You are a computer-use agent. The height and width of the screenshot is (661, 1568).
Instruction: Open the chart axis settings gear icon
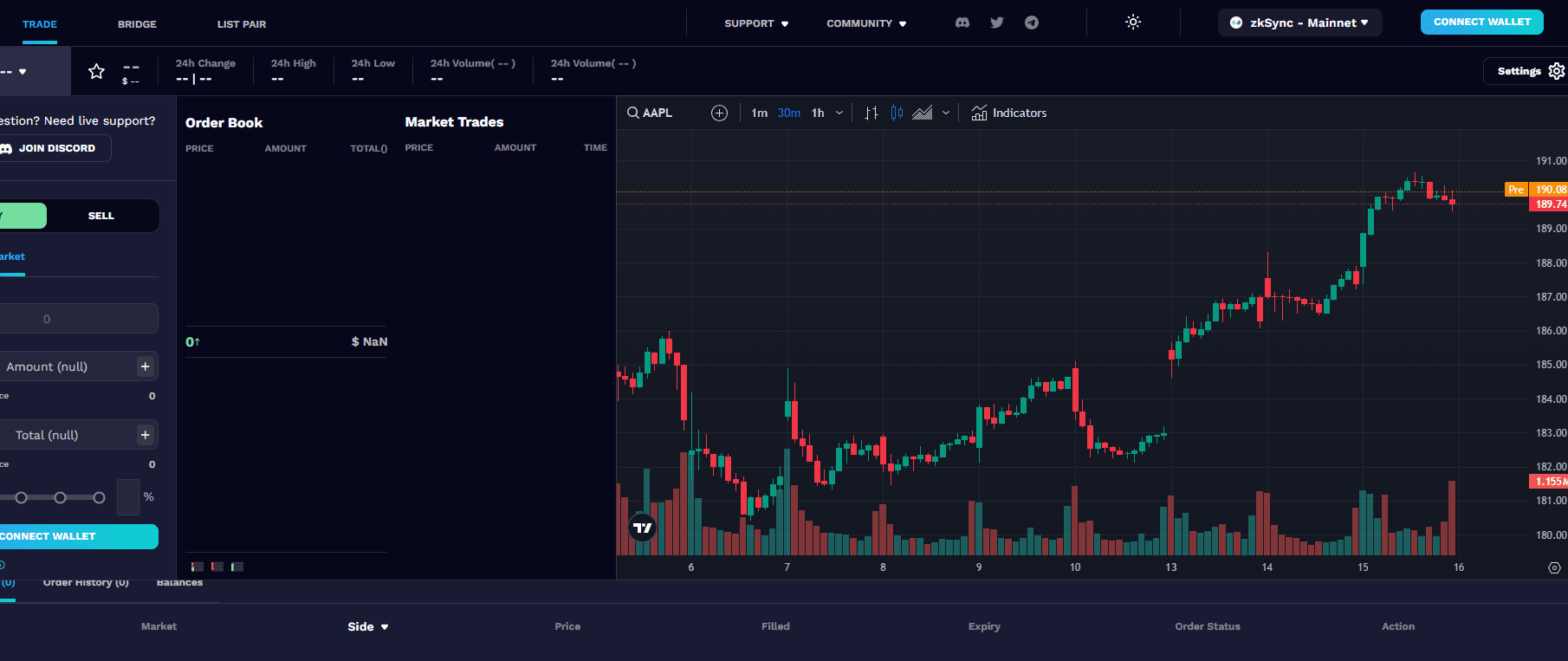tap(1554, 567)
